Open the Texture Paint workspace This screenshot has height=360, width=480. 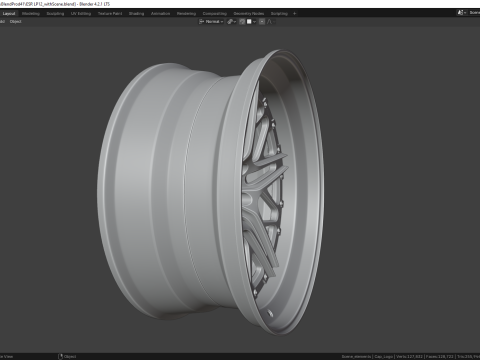[x=110, y=14]
